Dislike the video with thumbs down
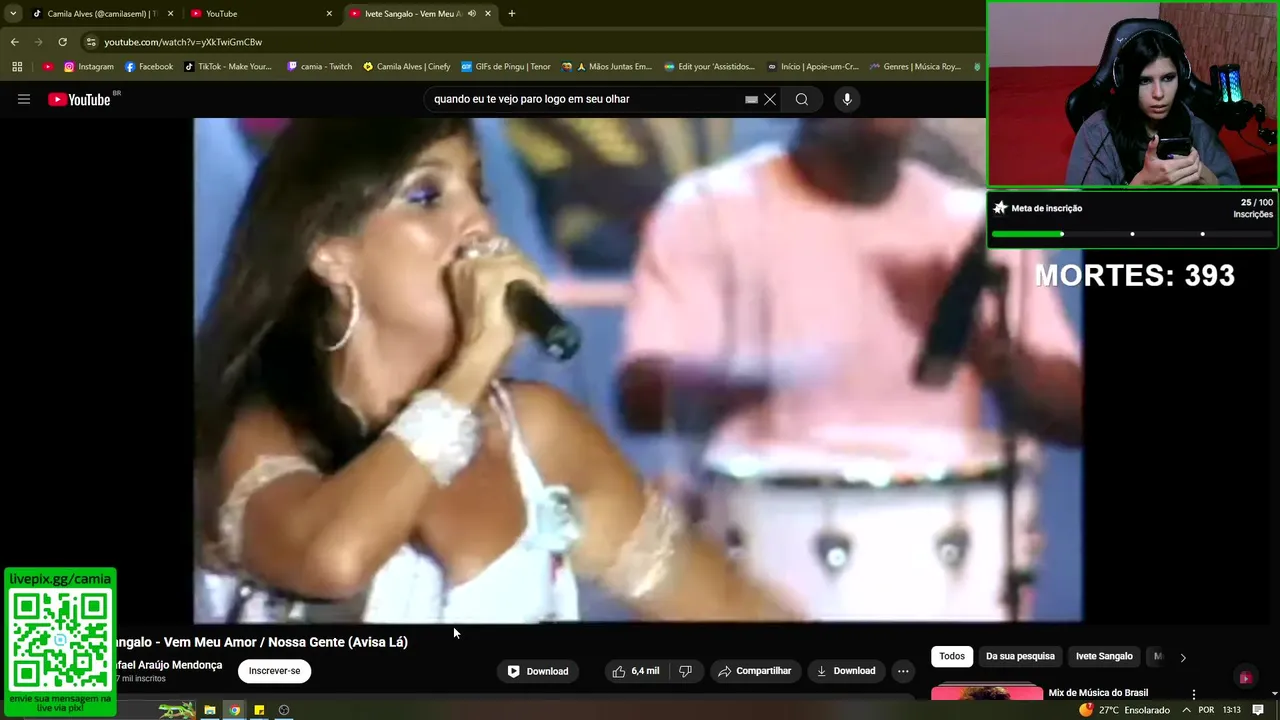 point(685,671)
